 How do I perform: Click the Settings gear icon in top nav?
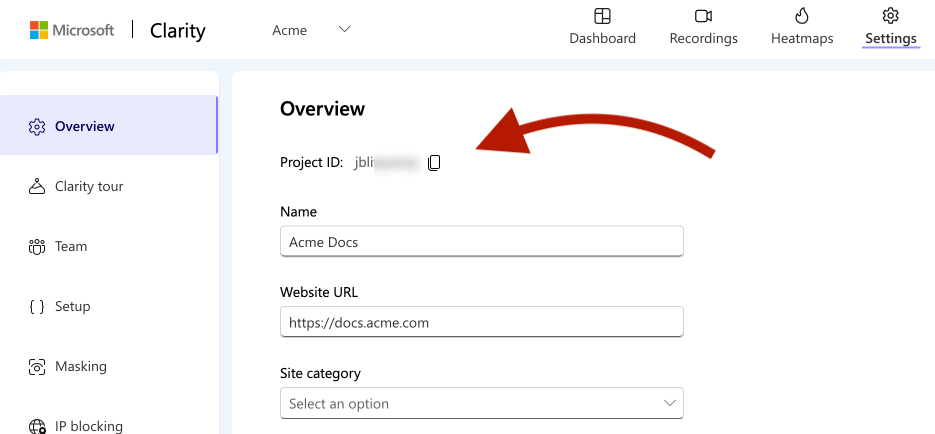tap(891, 16)
